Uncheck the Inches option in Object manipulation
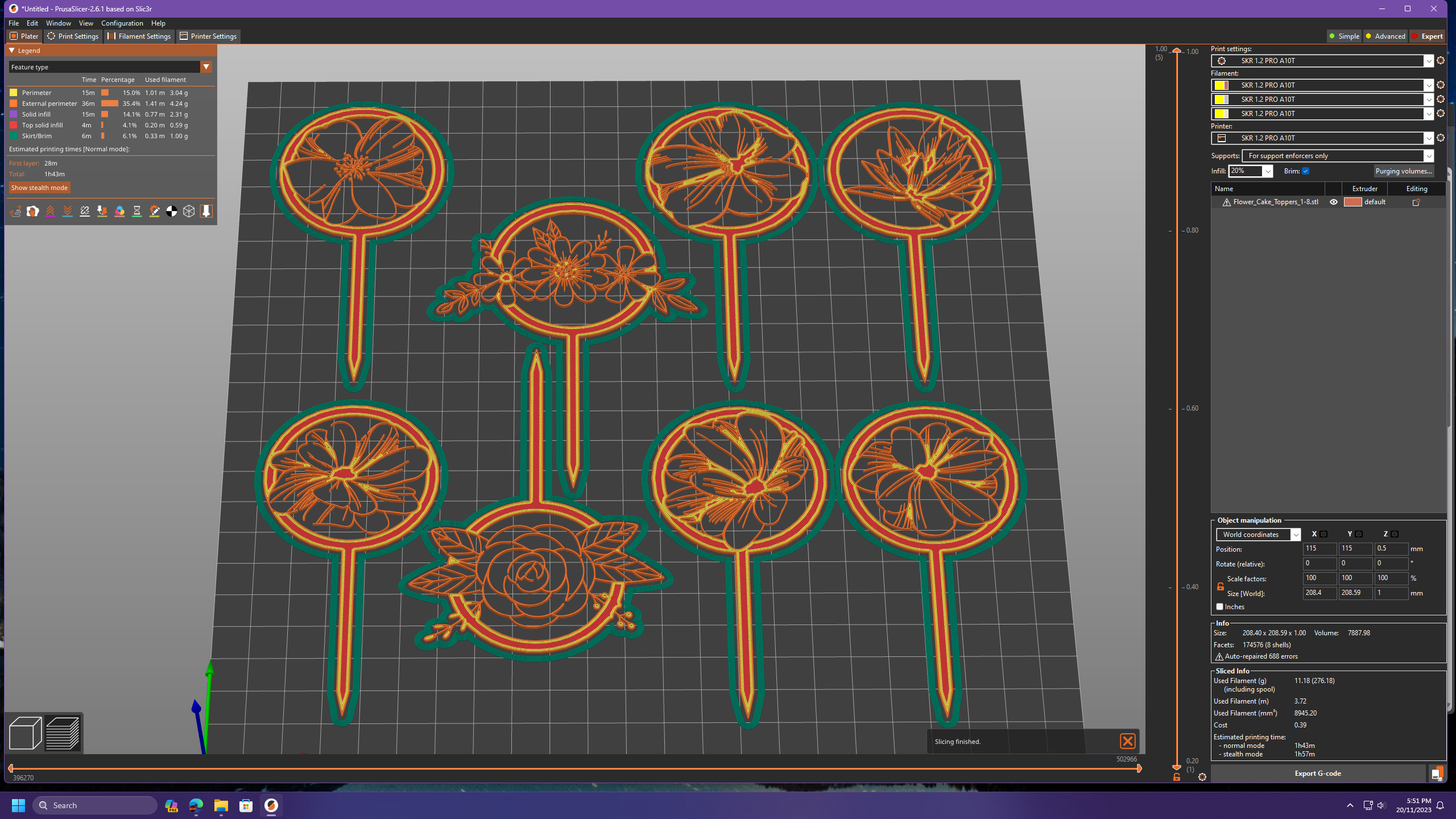Image resolution: width=1456 pixels, height=819 pixels. pyautogui.click(x=1219, y=606)
